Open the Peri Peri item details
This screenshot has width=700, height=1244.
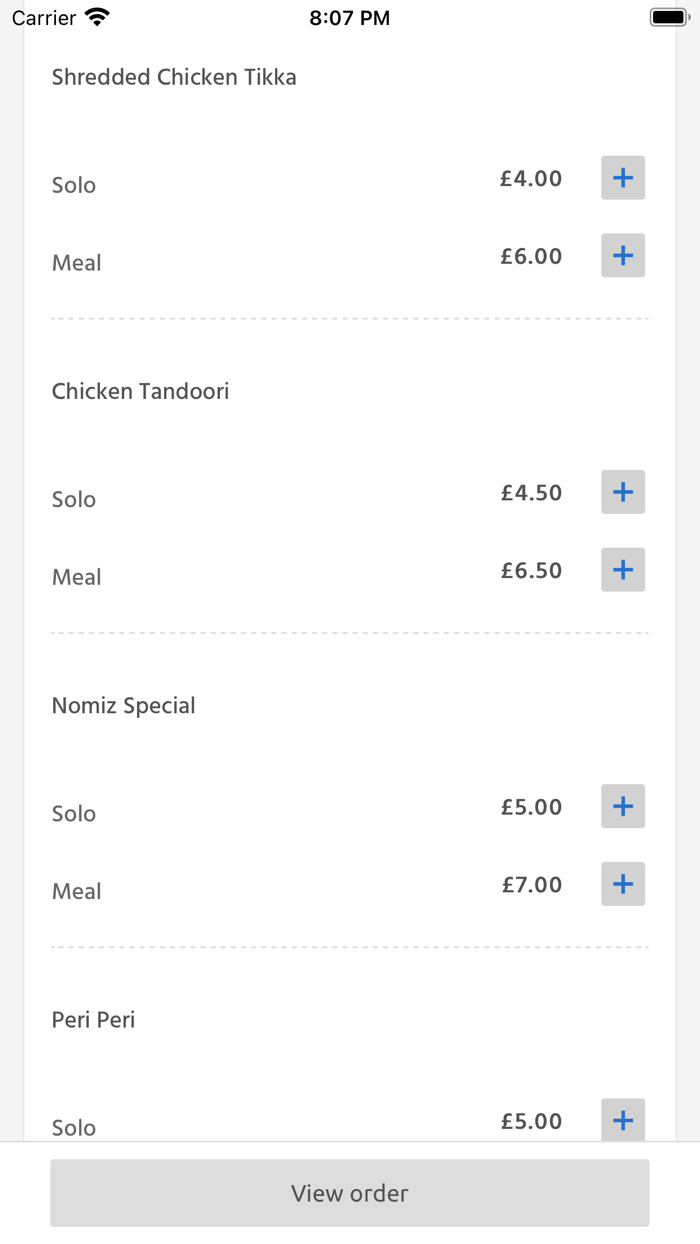tap(93, 1019)
